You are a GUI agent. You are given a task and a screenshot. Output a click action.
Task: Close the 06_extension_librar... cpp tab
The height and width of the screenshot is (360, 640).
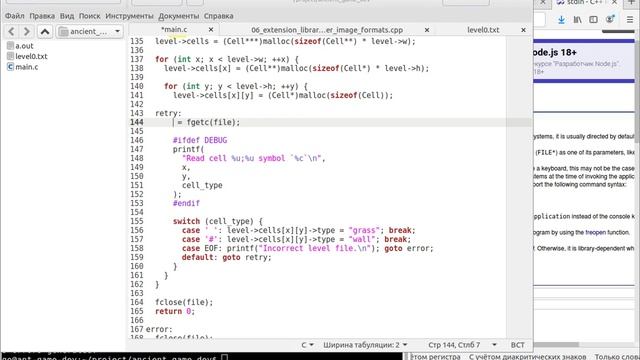[427, 30]
